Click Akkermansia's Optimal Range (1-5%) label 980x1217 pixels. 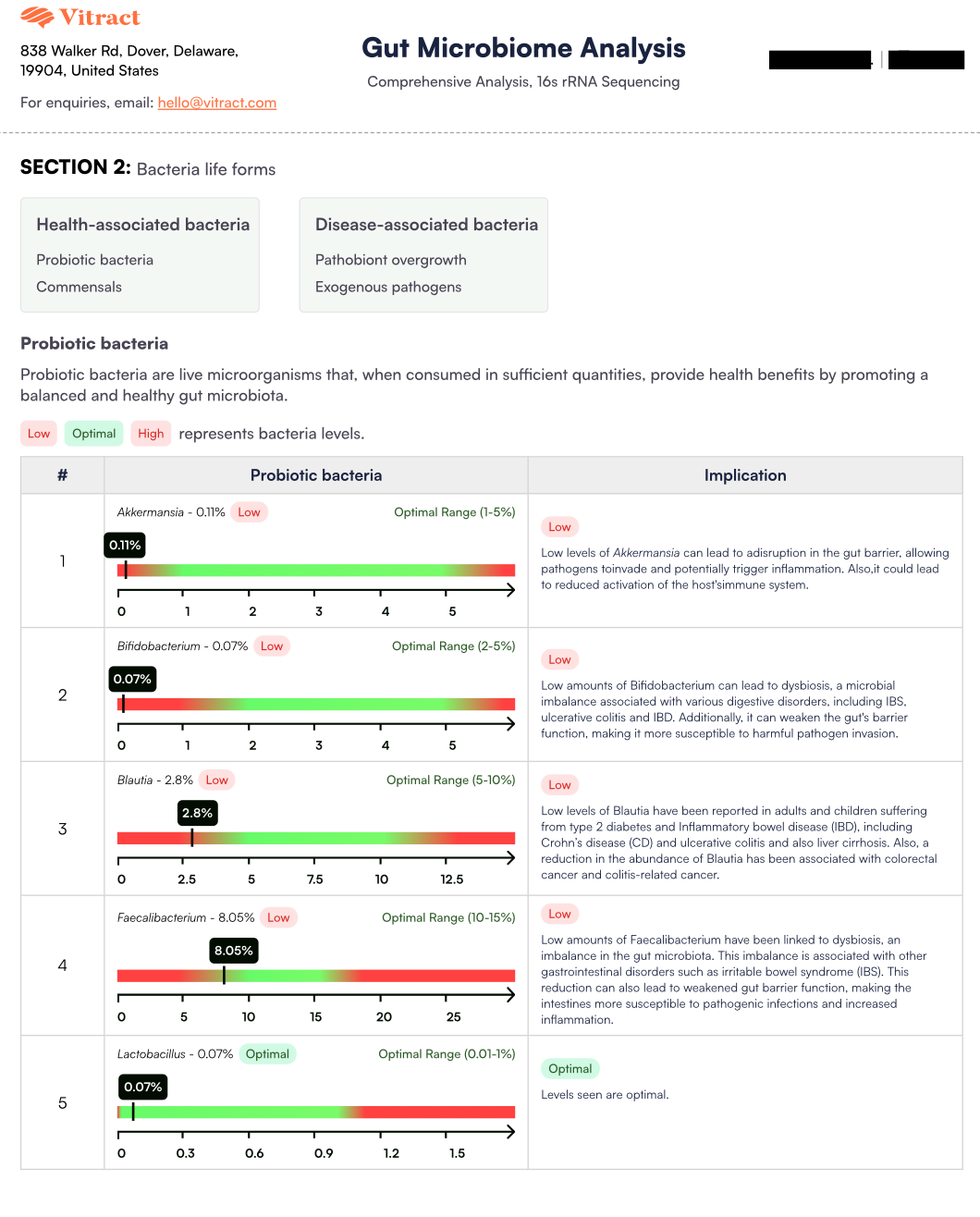click(454, 512)
